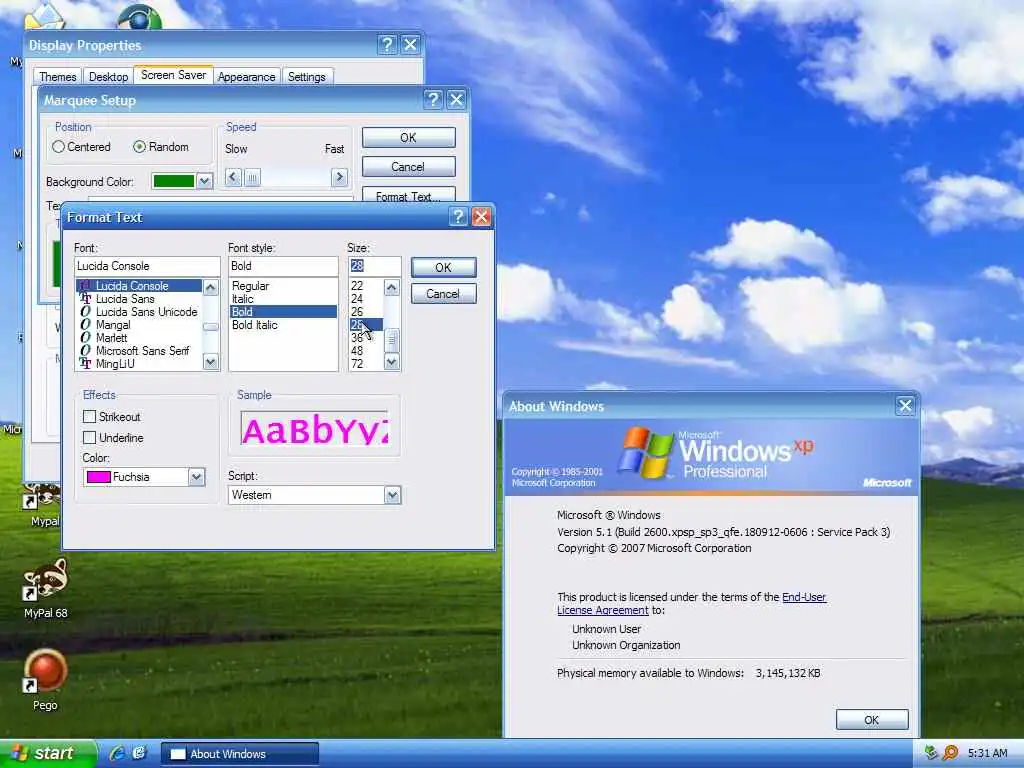Screen dimensions: 1024x768
Task: Click font list scroll down arrow
Action: point(211,362)
